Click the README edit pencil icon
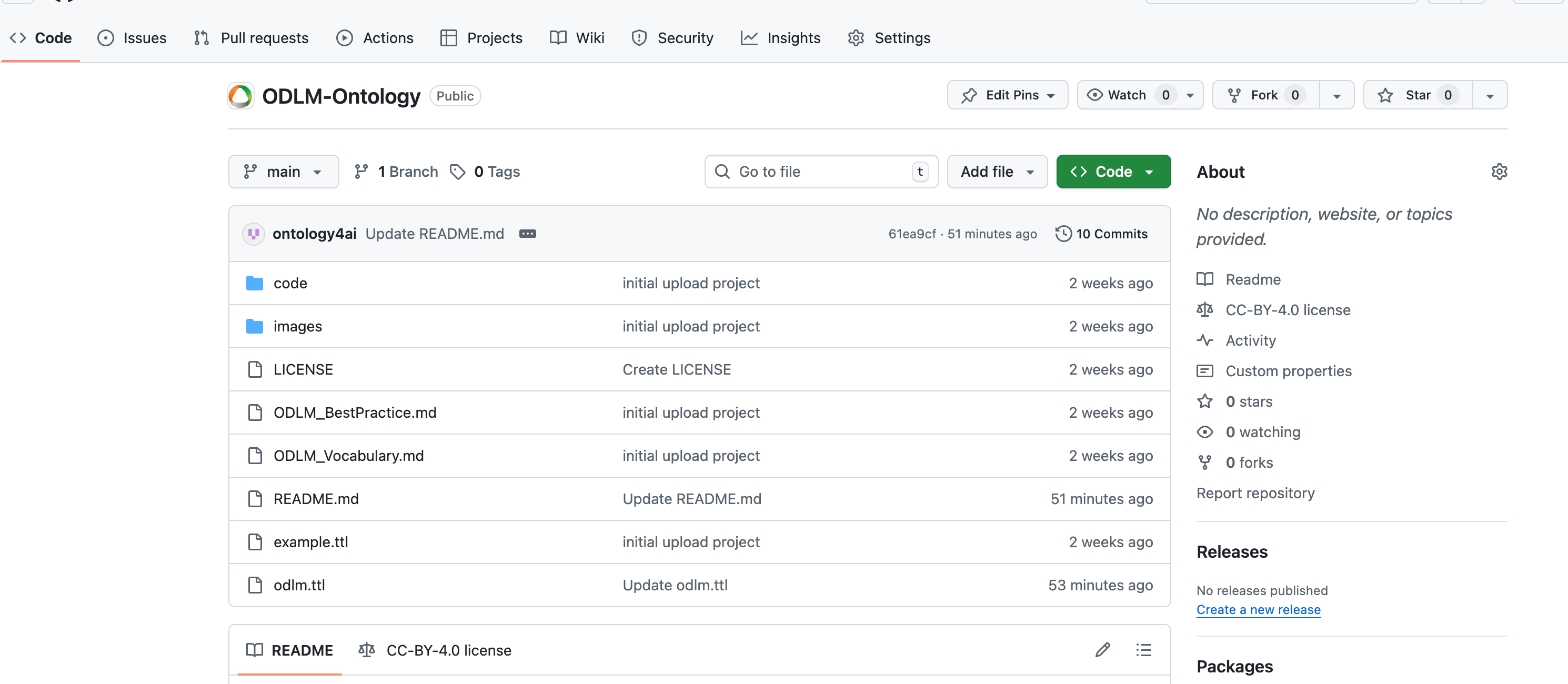This screenshot has width=1568, height=684. (x=1102, y=650)
